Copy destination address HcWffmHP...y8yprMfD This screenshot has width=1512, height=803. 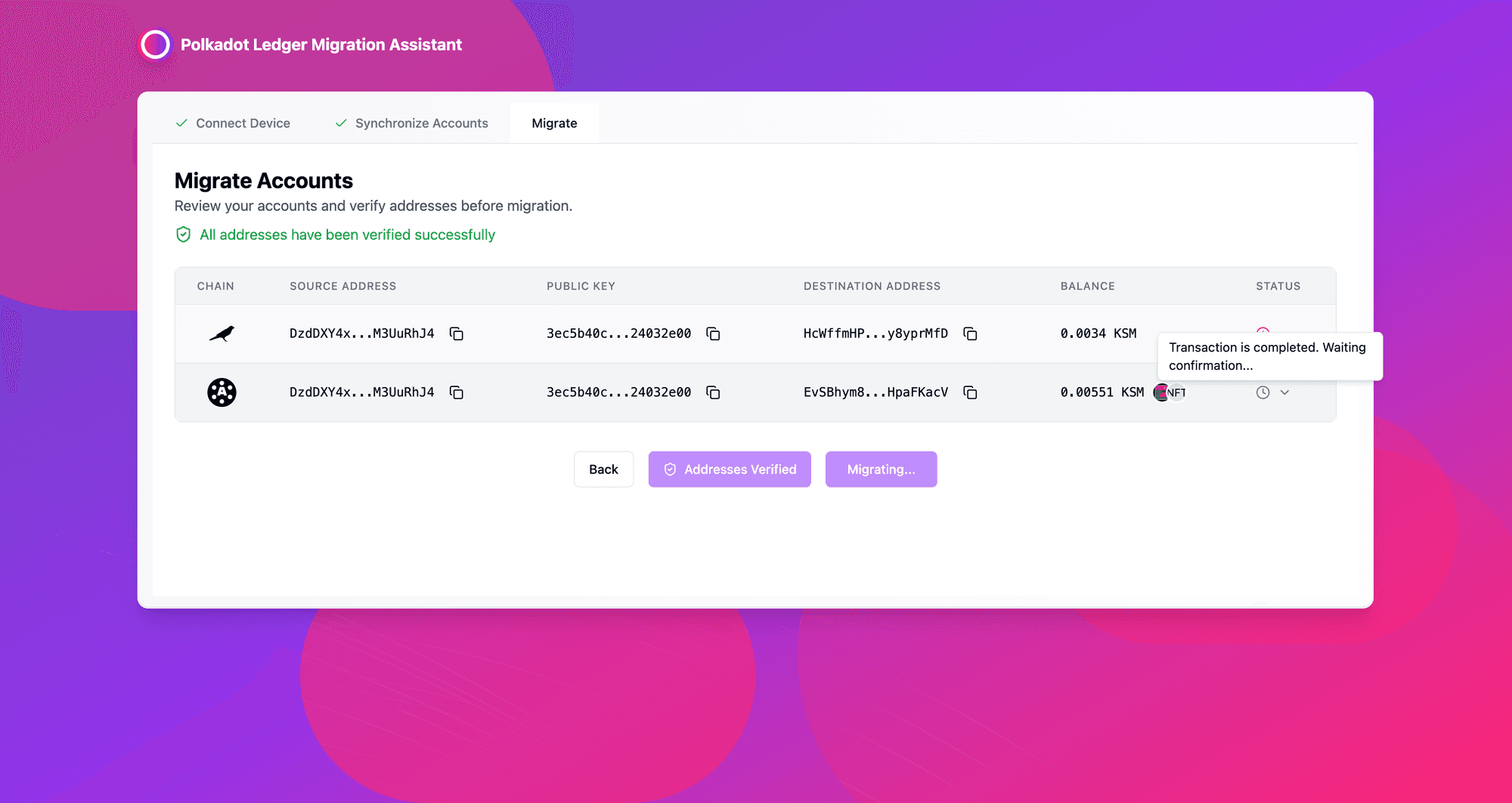(x=970, y=333)
